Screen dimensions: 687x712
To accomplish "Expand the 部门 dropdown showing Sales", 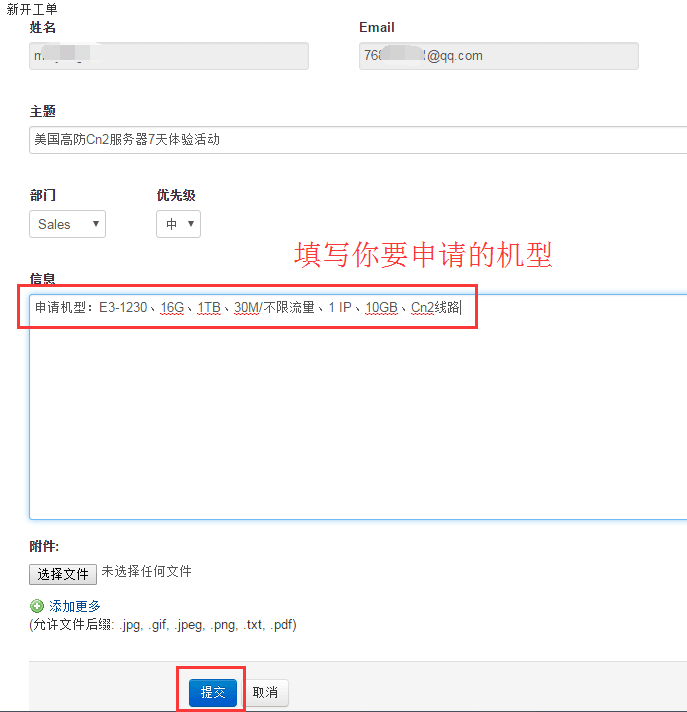I will click(x=67, y=224).
